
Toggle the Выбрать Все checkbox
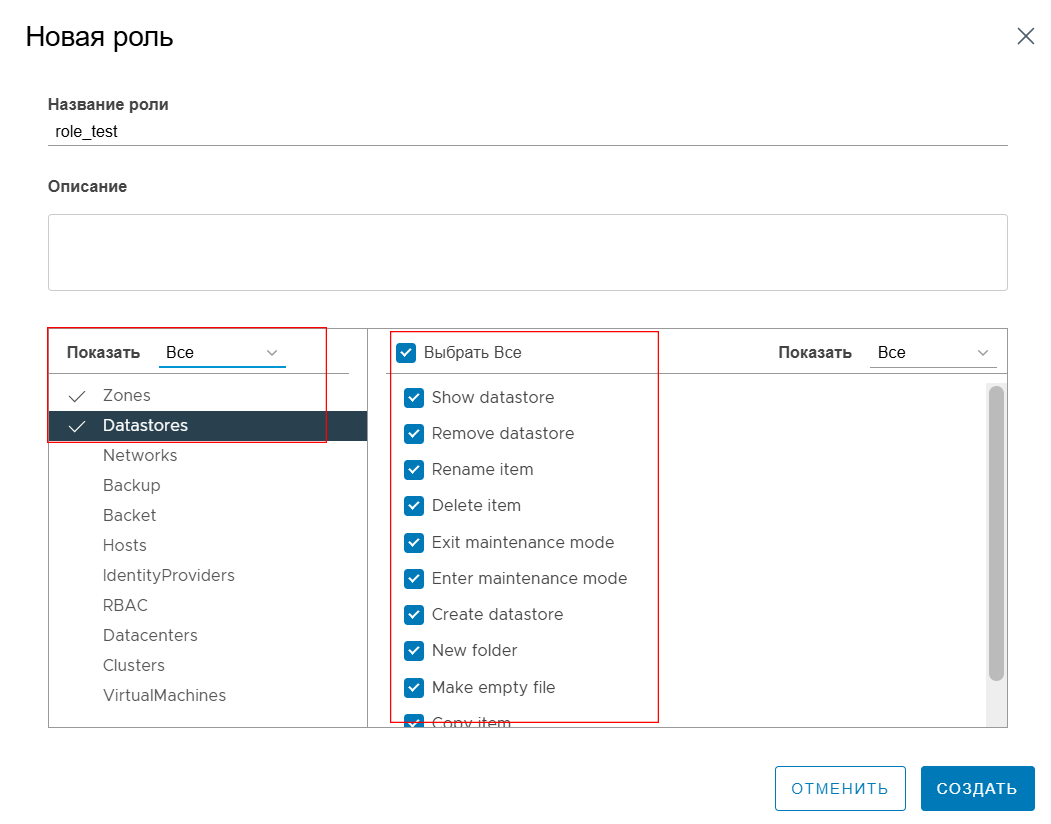(406, 353)
